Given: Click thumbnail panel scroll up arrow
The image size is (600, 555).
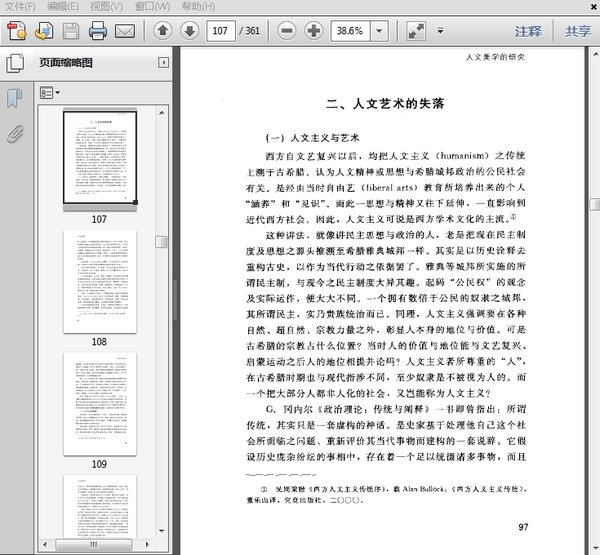Looking at the screenshot, I should 161,113.
